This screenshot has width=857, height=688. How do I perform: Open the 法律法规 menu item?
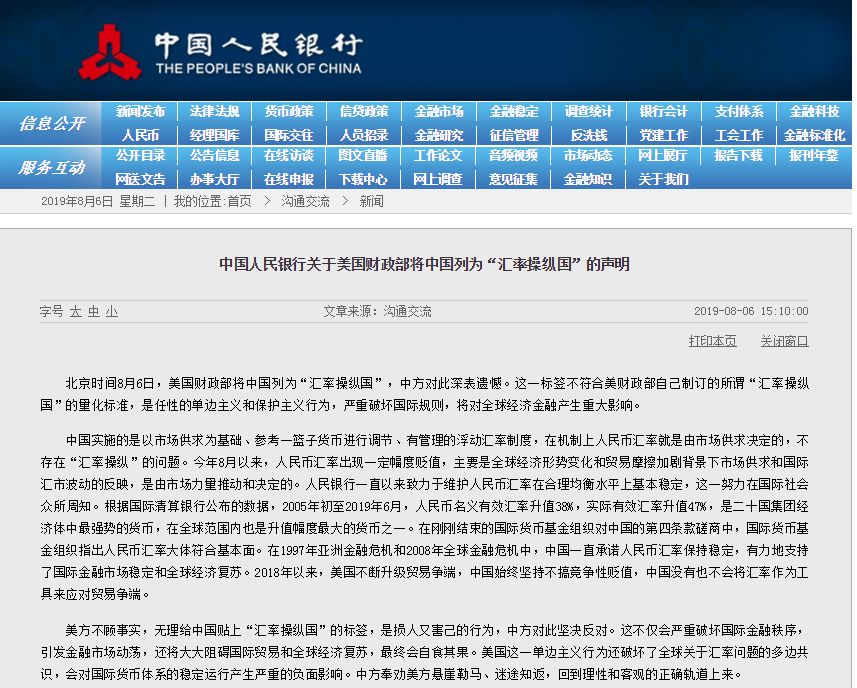pyautogui.click(x=214, y=111)
